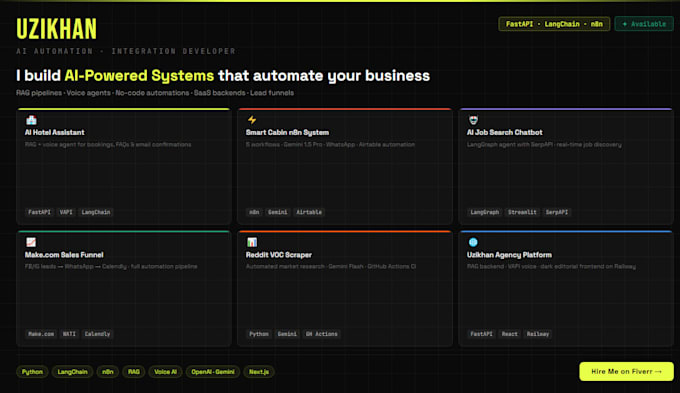The width and height of the screenshot is (680, 393).
Task: Select the LangChain skill pill at bottom
Action: coord(72,372)
